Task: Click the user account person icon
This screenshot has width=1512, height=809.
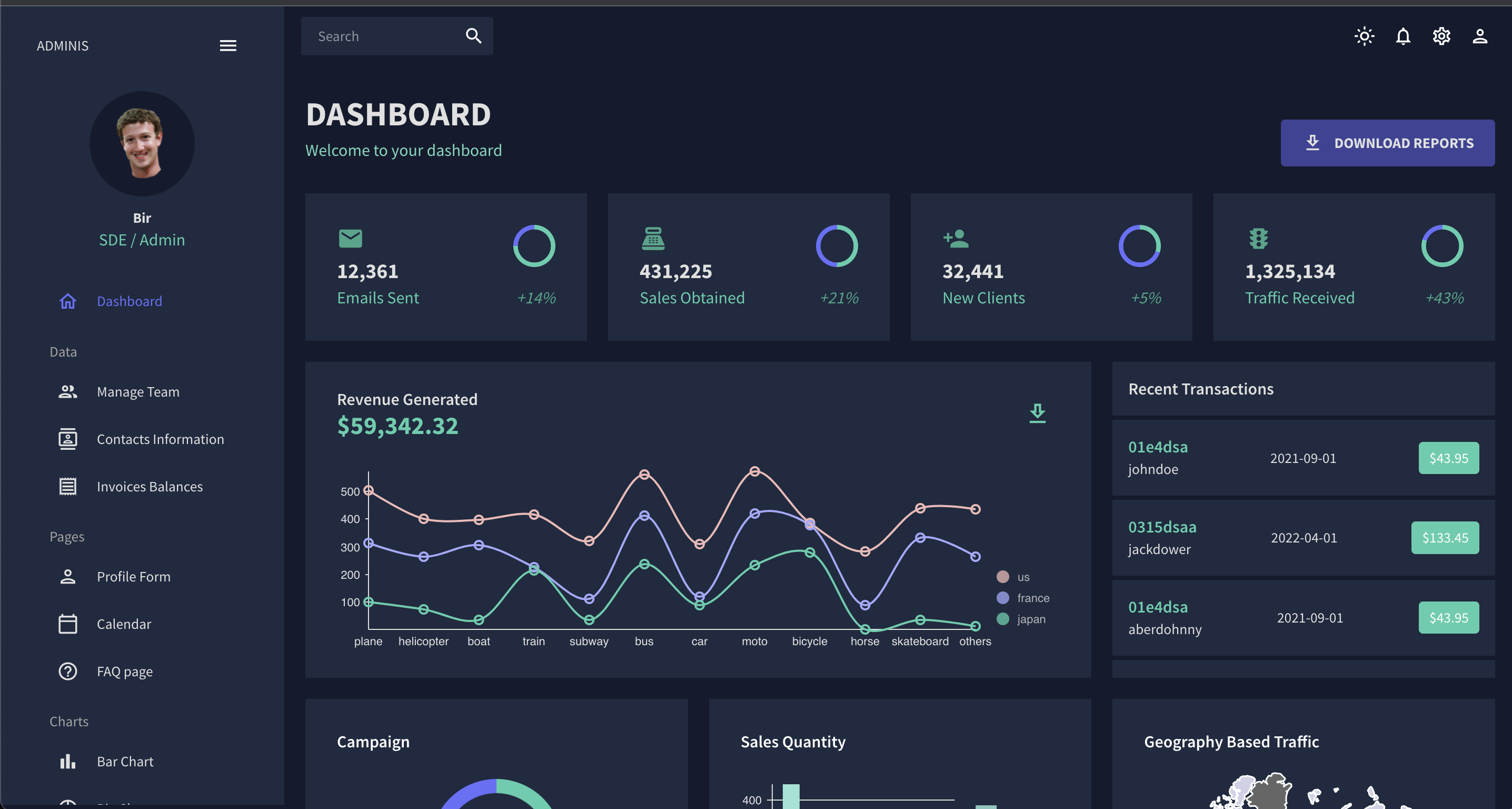Action: point(1480,36)
